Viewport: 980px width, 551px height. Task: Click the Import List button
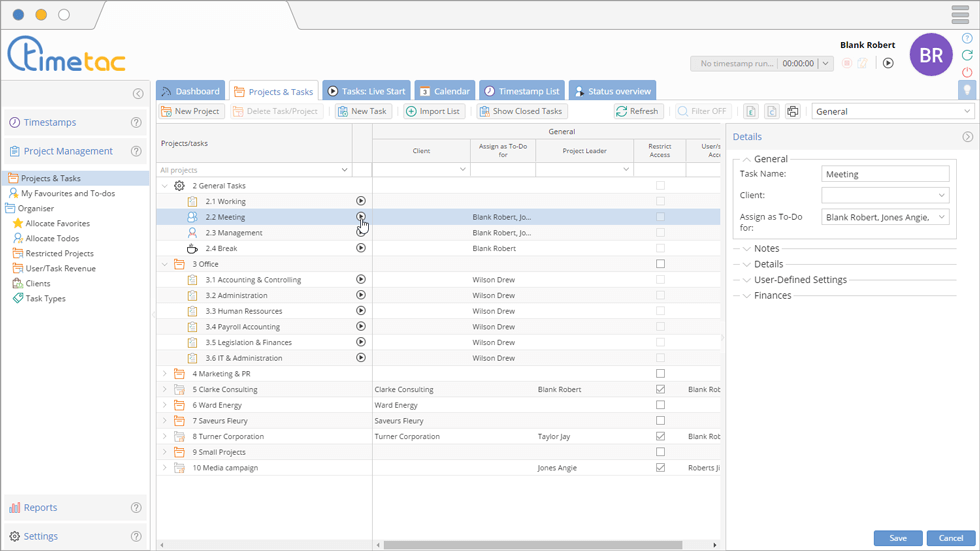[x=433, y=111]
